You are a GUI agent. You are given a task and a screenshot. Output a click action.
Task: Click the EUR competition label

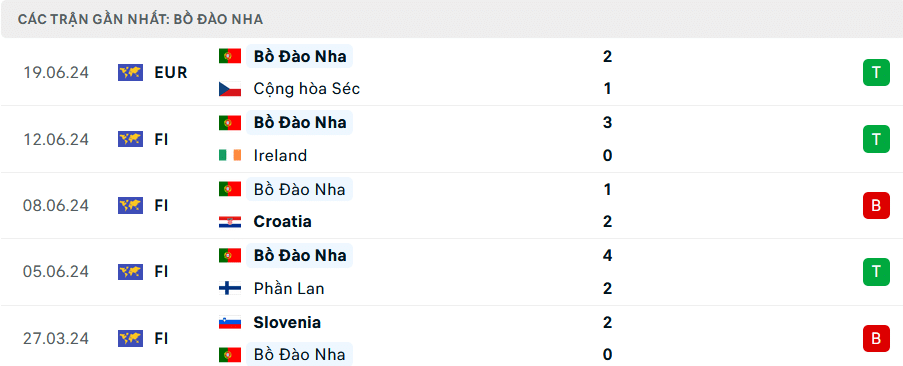tap(171, 73)
